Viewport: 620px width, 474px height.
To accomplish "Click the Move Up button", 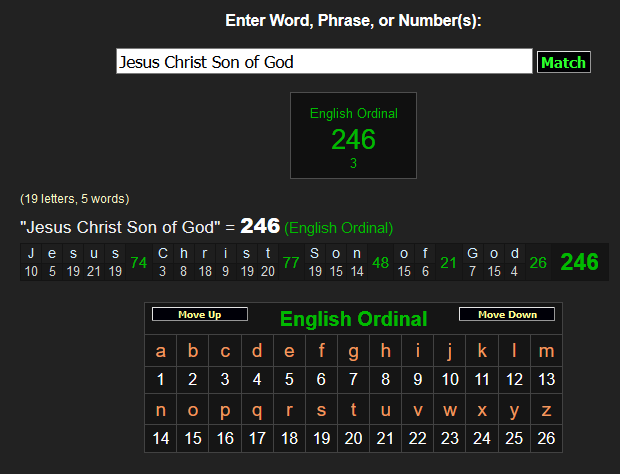I will click(x=200, y=315).
